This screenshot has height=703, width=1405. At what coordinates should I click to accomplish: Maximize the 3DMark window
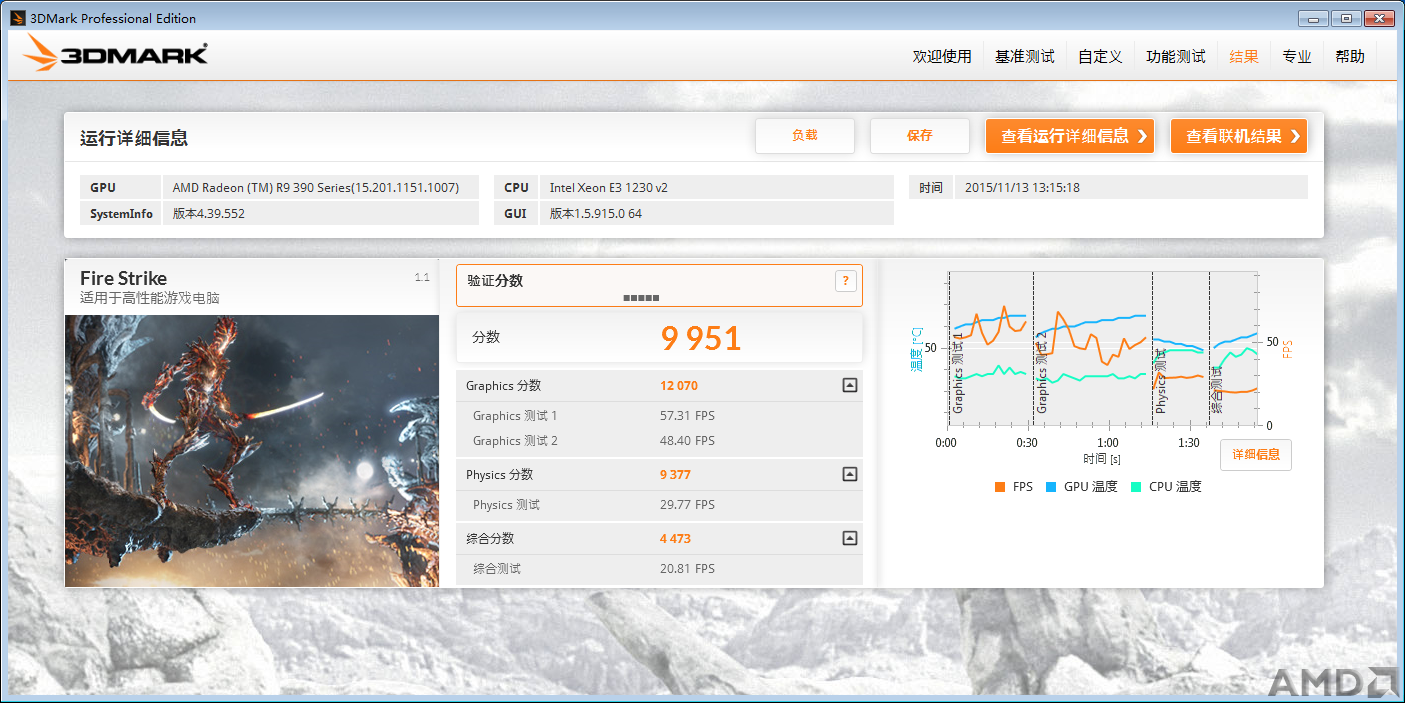click(1347, 18)
